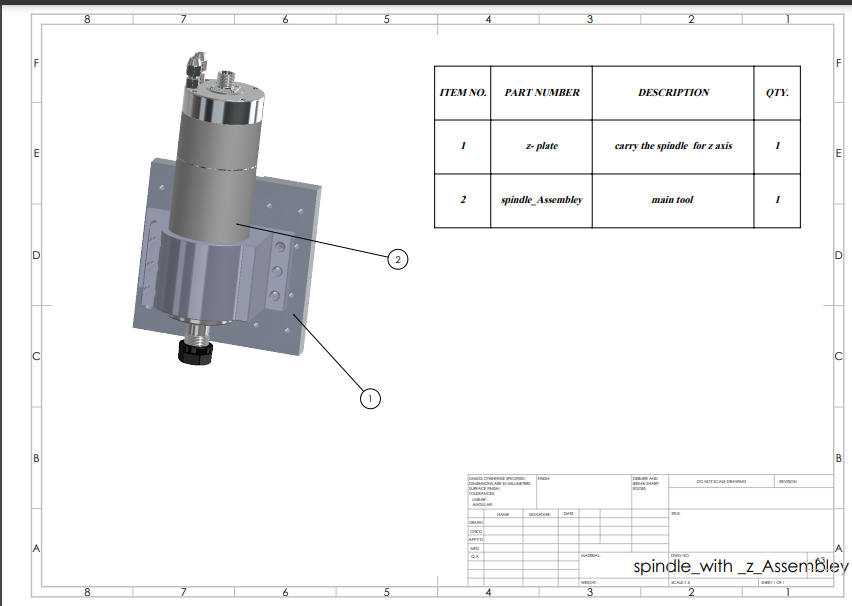Image resolution: width=852 pixels, height=606 pixels.
Task: Click the 'QTY.' table header
Action: 777,93
